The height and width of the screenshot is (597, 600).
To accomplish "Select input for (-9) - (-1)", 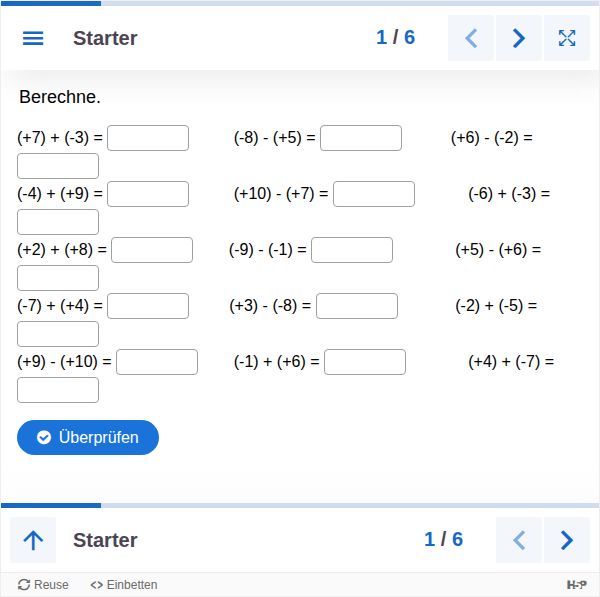I will click(x=352, y=250).
